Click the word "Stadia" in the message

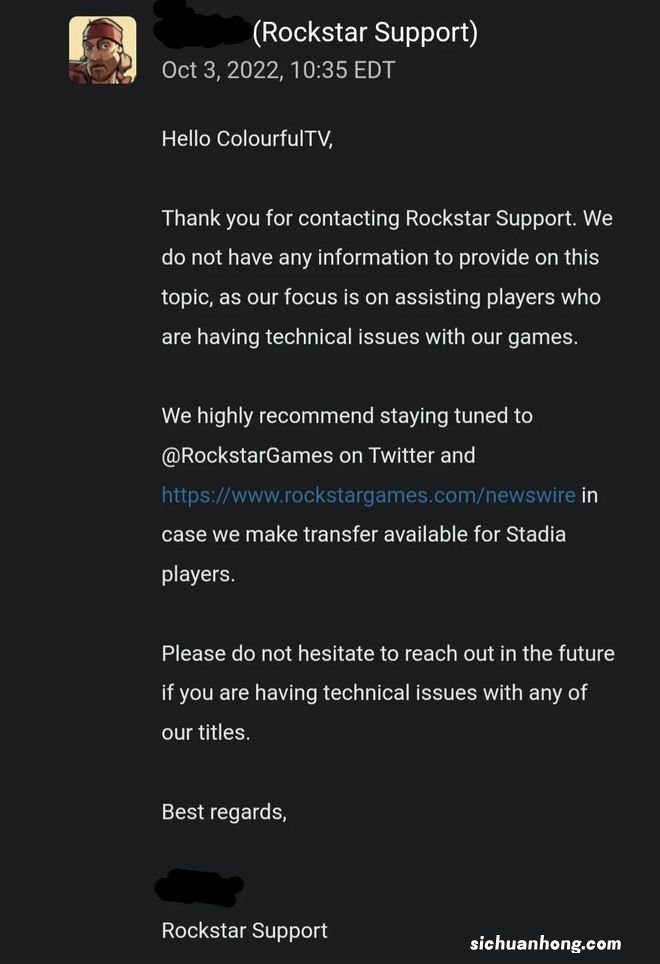(532, 535)
